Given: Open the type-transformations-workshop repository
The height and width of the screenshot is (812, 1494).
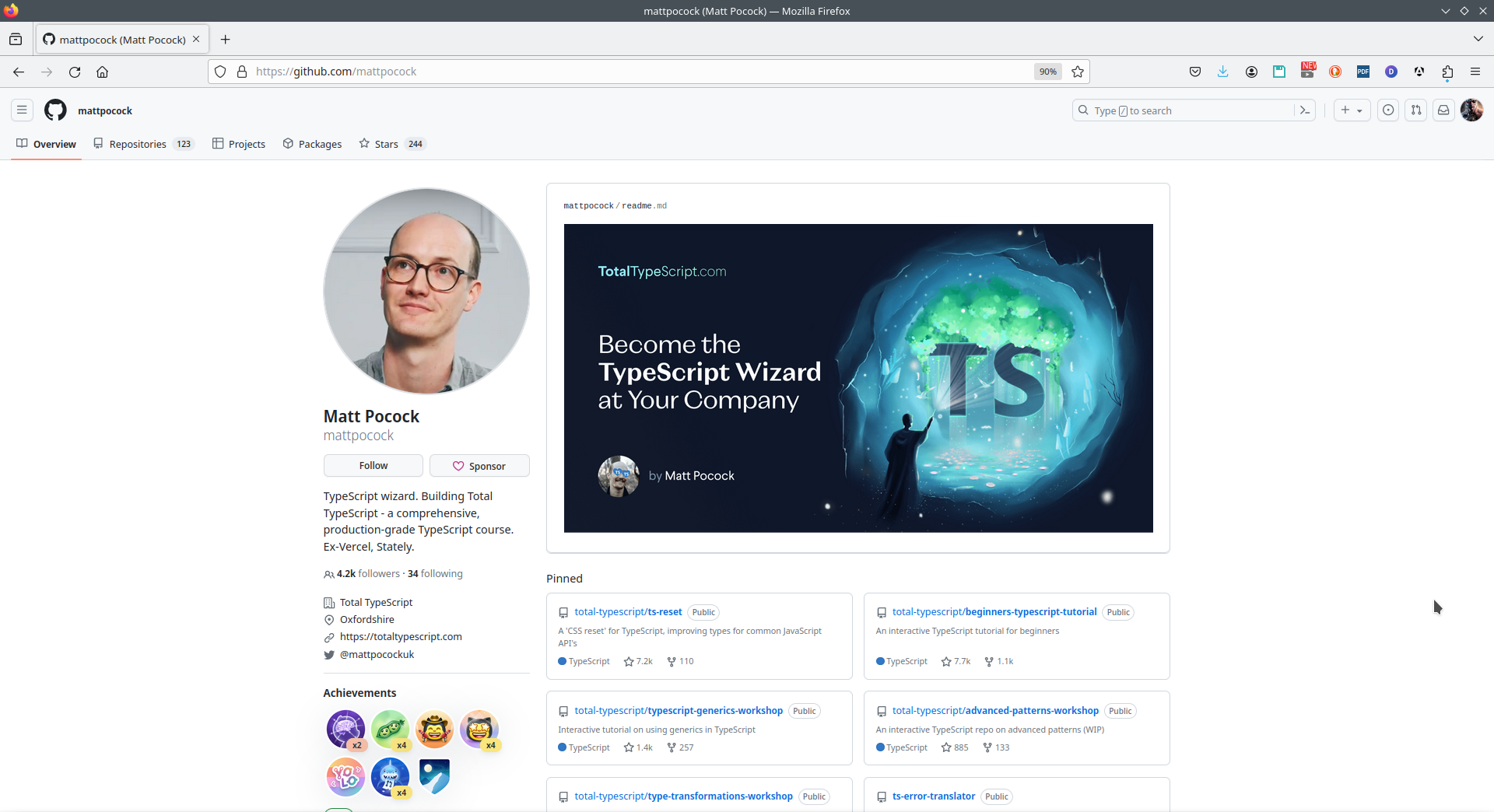Looking at the screenshot, I should (x=683, y=796).
